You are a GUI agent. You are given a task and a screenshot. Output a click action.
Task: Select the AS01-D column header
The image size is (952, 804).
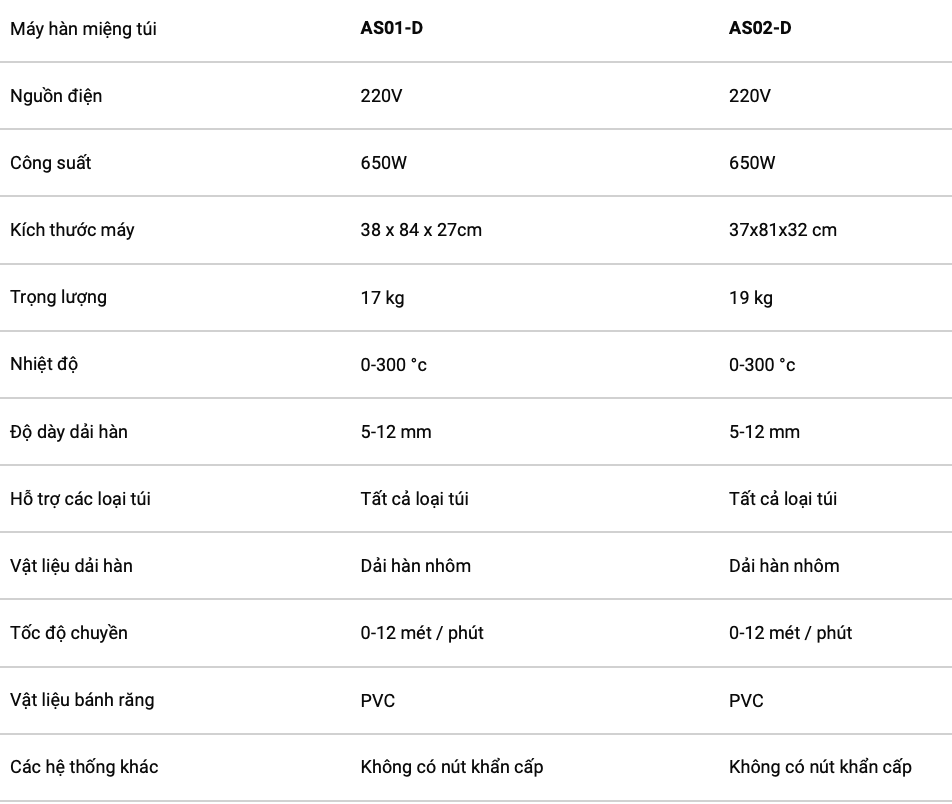point(392,28)
